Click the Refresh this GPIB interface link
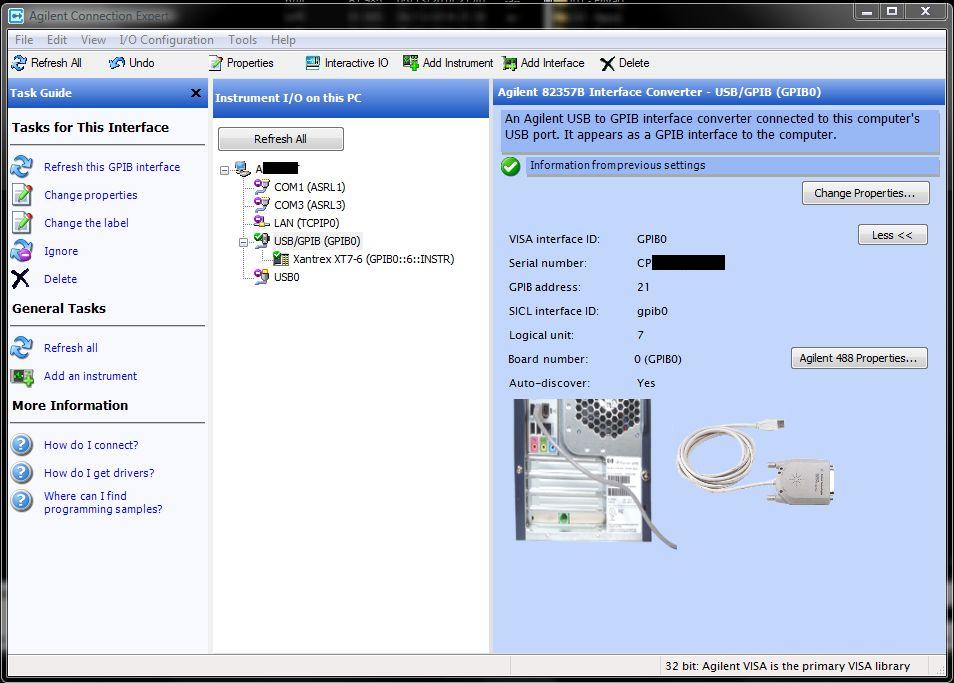Image resolution: width=954 pixels, height=683 pixels. click(x=112, y=167)
